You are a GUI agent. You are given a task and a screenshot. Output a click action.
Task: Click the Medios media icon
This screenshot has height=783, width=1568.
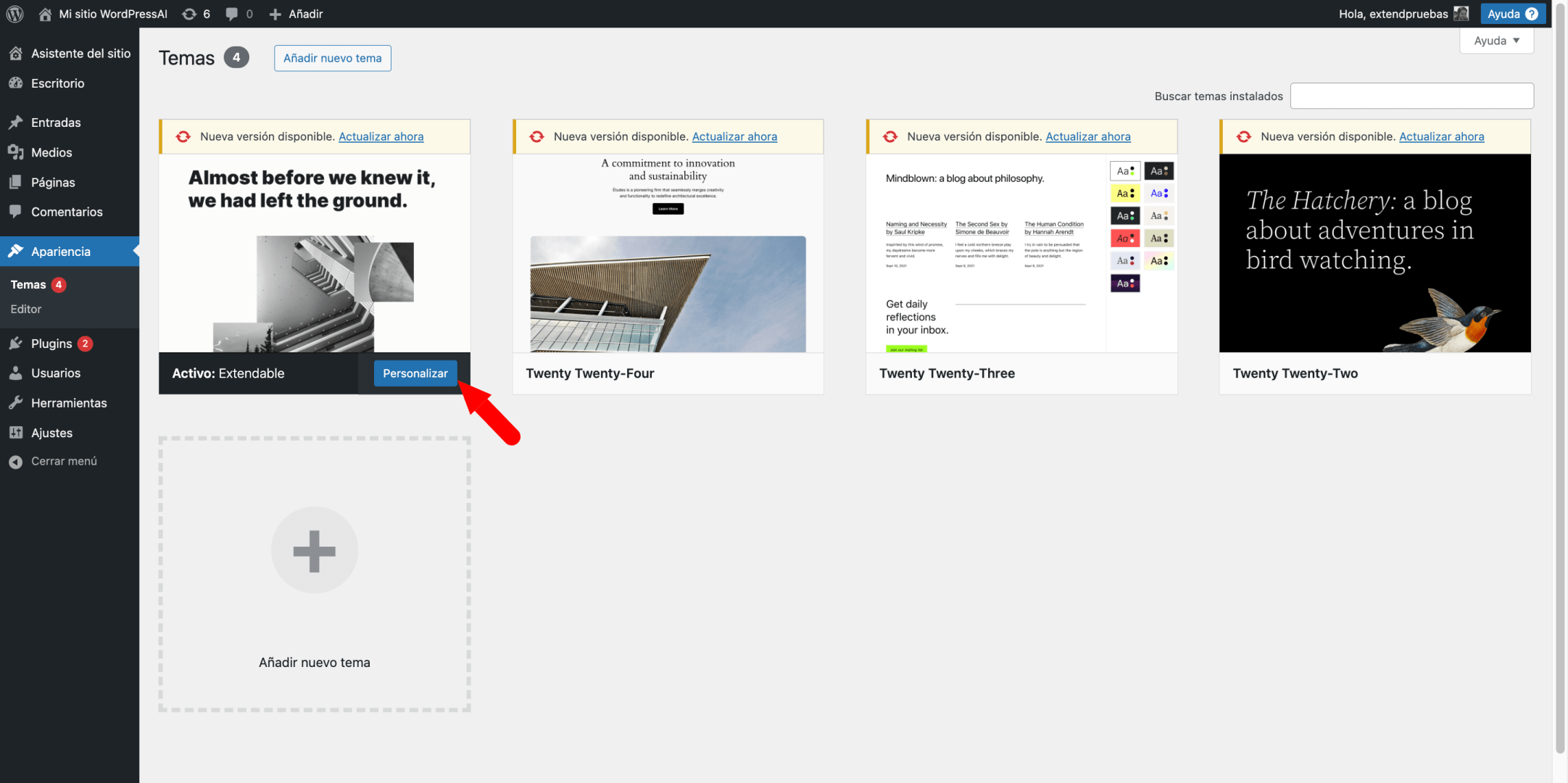pyautogui.click(x=15, y=152)
